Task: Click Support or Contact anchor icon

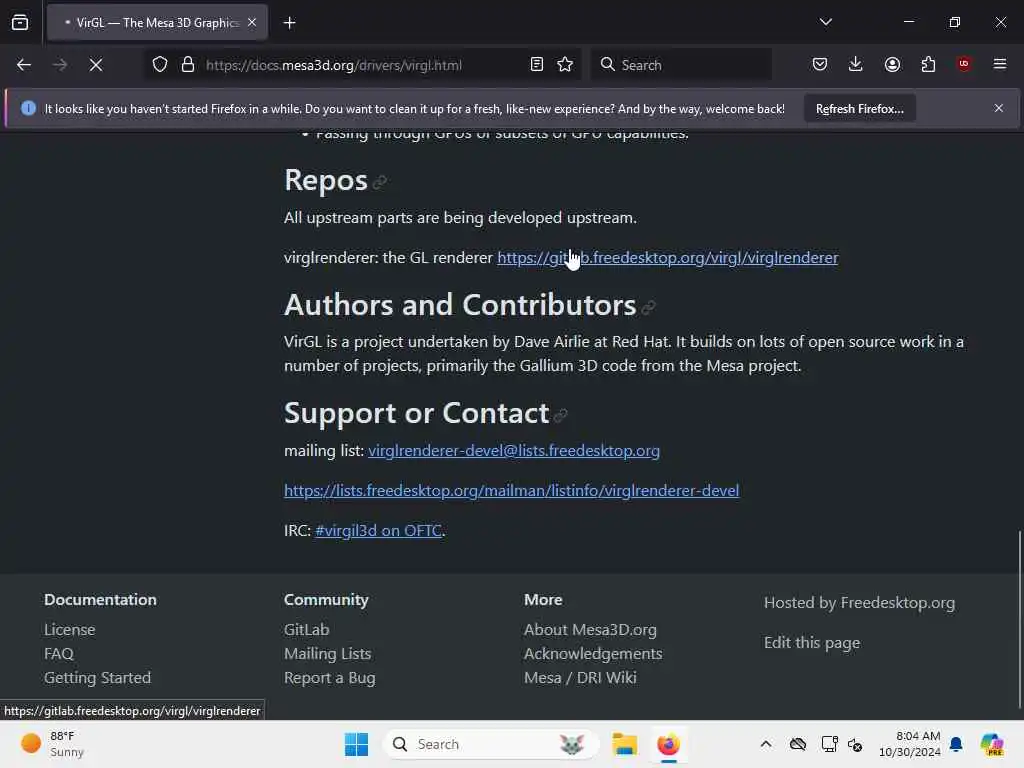Action: pos(560,415)
